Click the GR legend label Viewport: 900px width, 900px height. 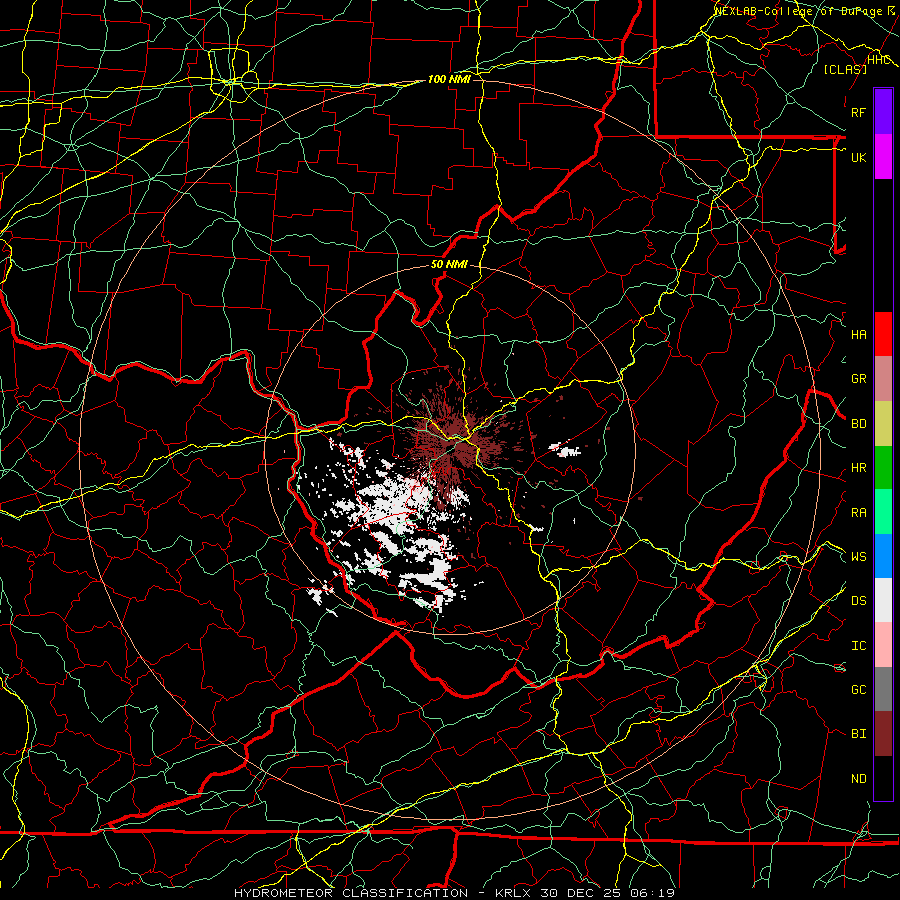(859, 379)
